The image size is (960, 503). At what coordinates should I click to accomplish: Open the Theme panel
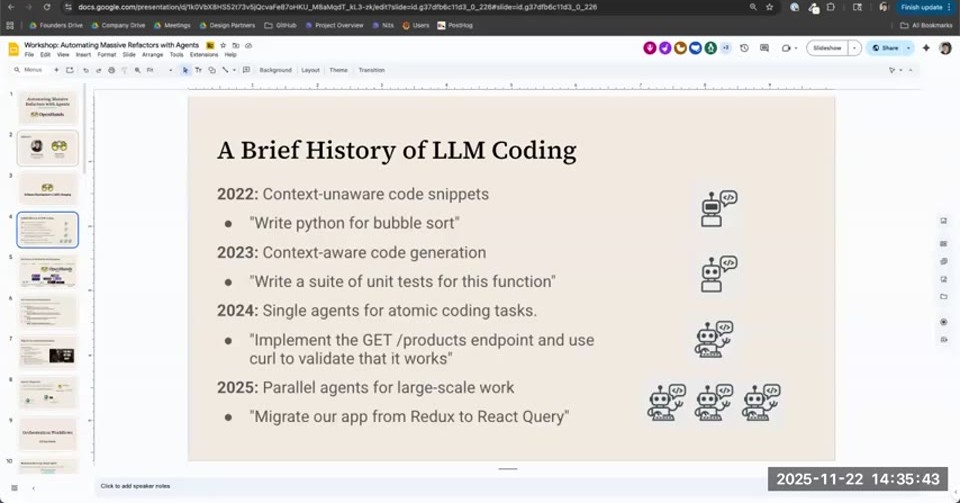(339, 70)
